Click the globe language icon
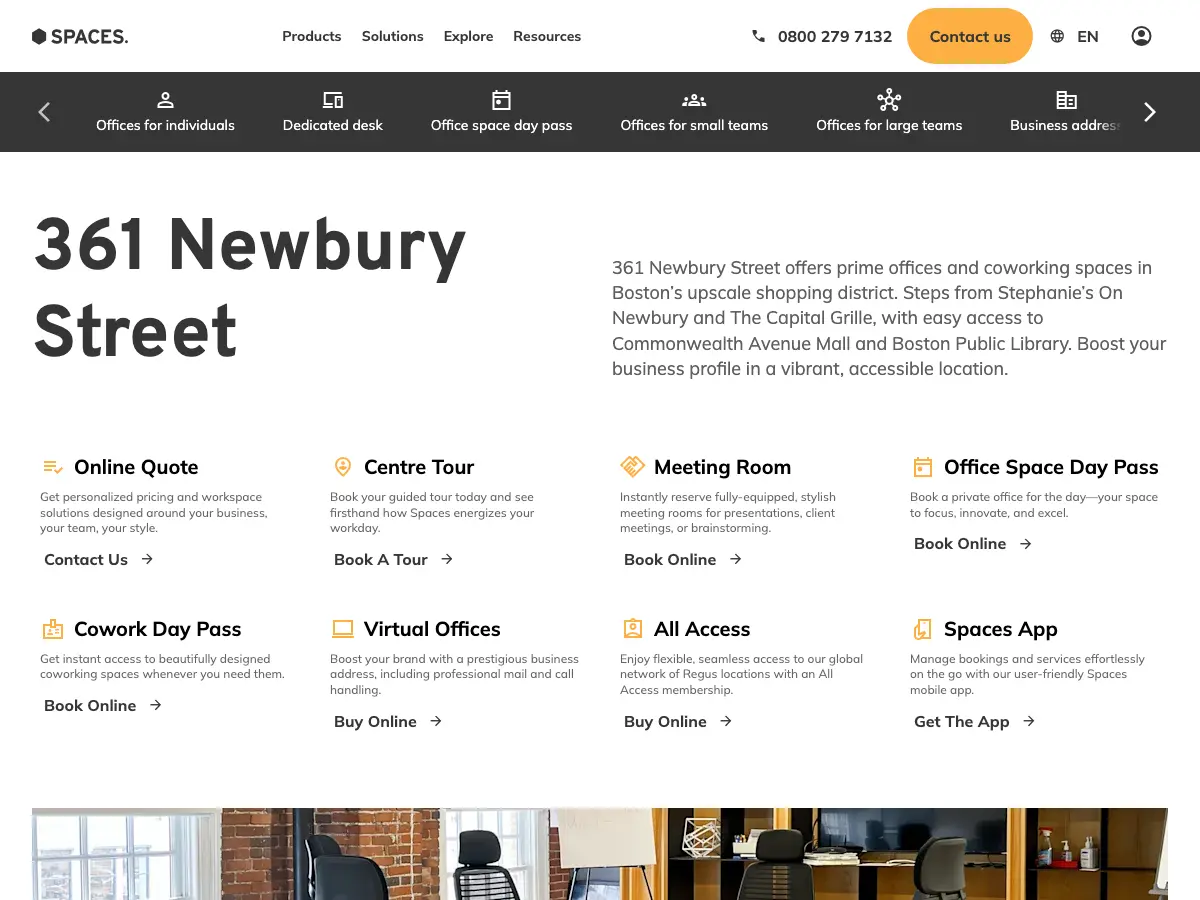This screenshot has width=1200, height=900. (1057, 36)
